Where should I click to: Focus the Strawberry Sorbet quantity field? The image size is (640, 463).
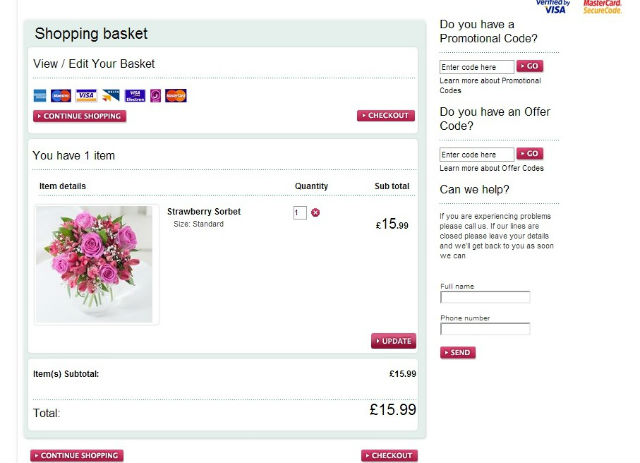pos(299,212)
